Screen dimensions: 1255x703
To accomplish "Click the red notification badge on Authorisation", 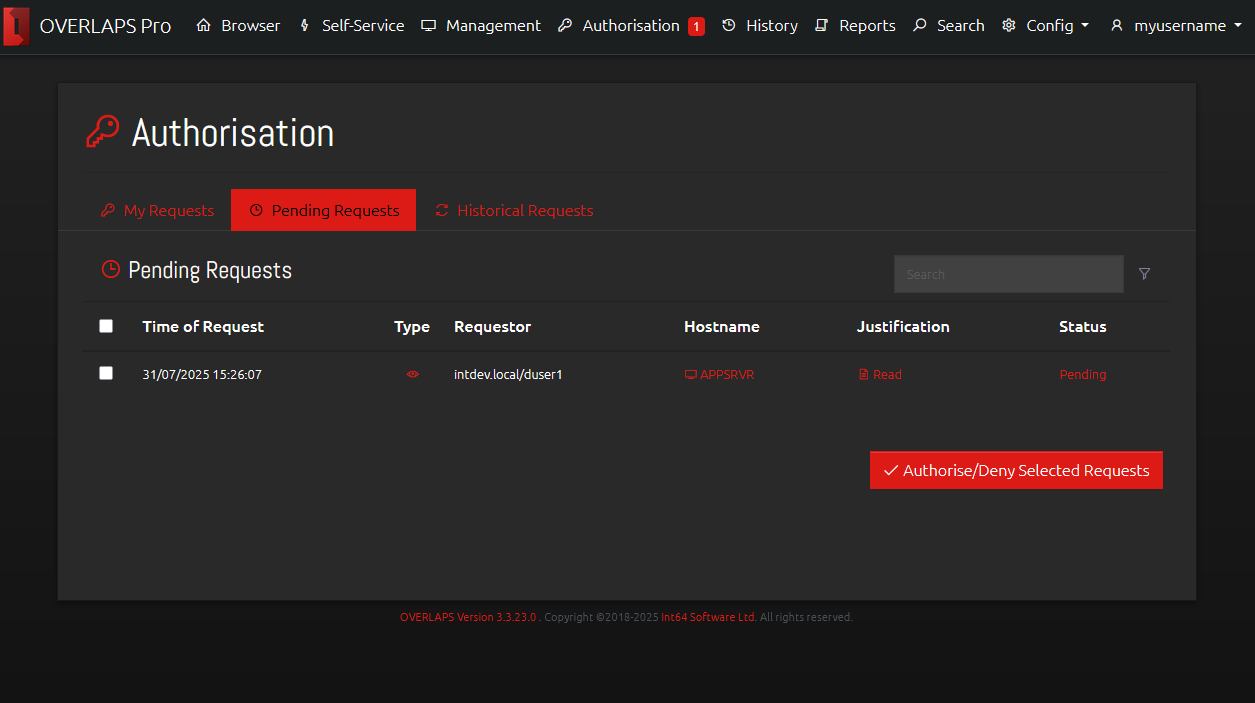I will (x=696, y=26).
